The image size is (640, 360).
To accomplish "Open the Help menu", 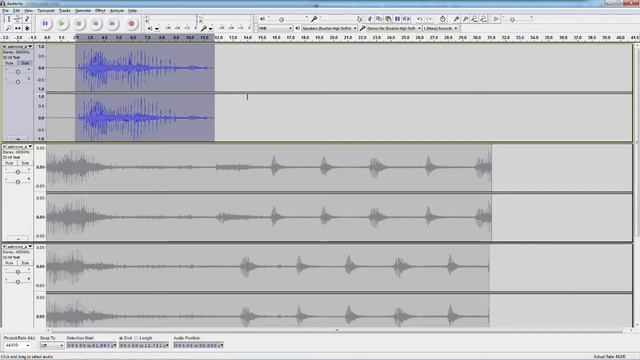I will (132, 11).
